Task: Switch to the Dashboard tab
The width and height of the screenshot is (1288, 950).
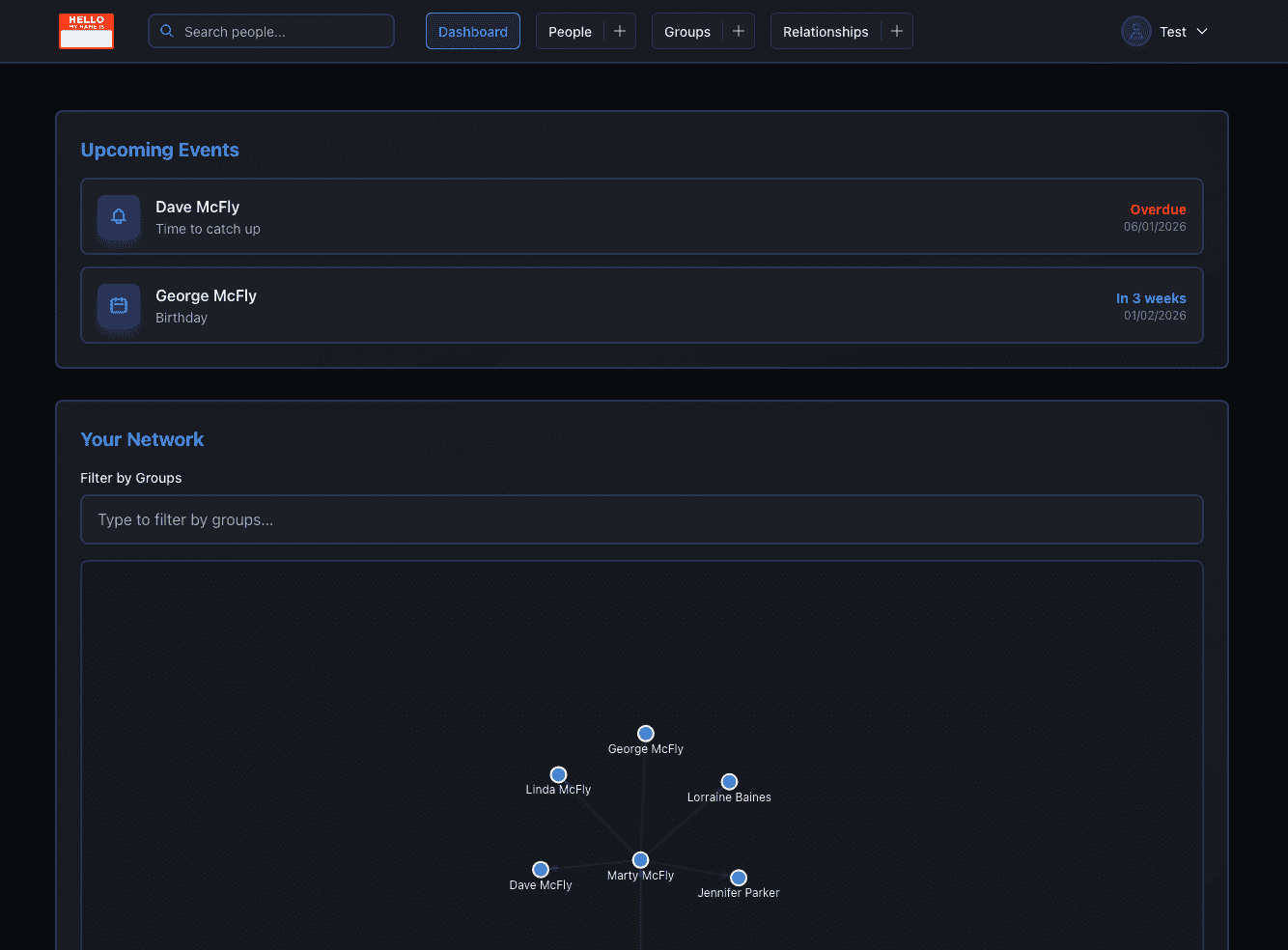Action: (x=472, y=31)
